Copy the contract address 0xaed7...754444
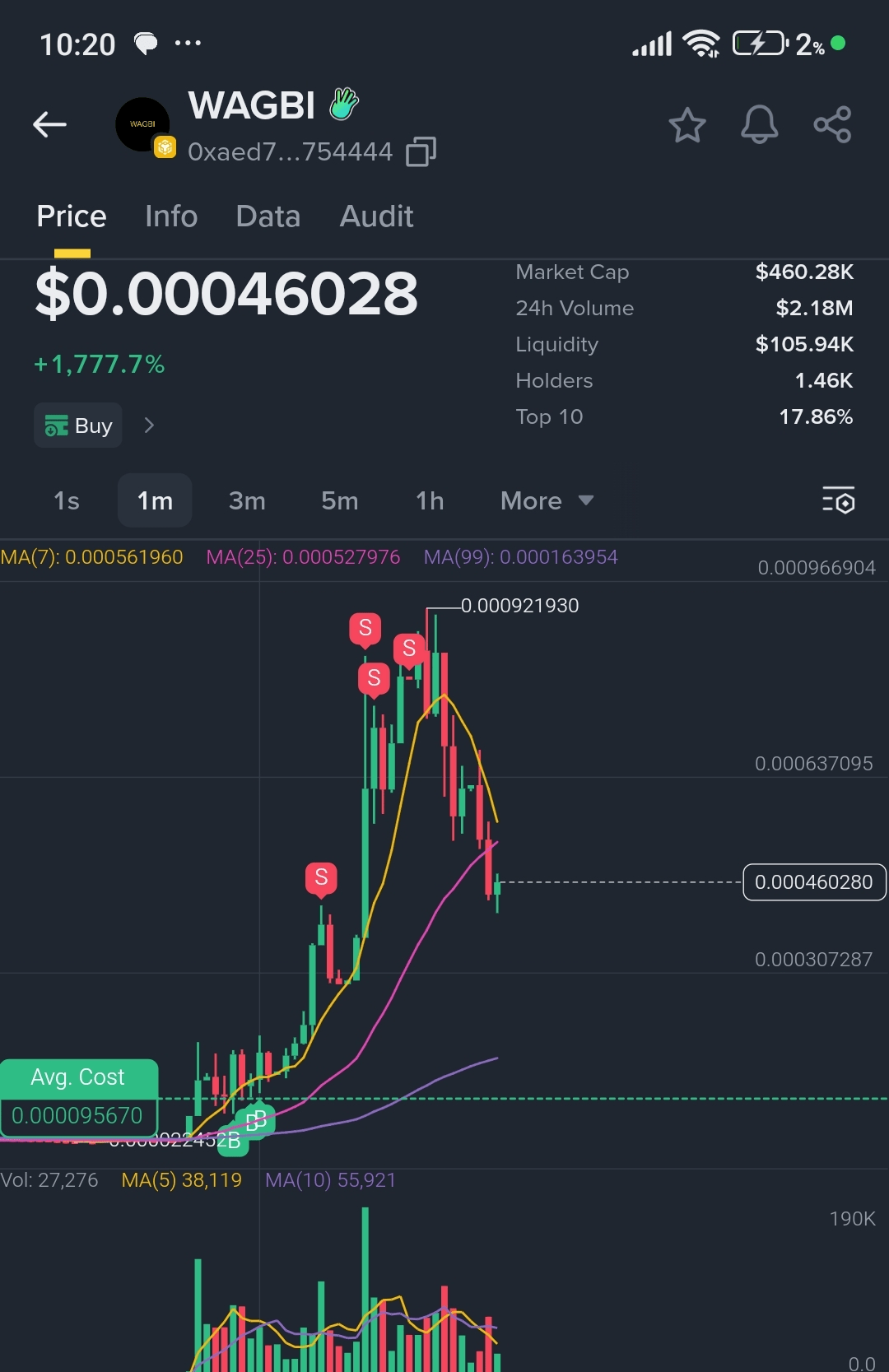889x1372 pixels. click(x=421, y=151)
